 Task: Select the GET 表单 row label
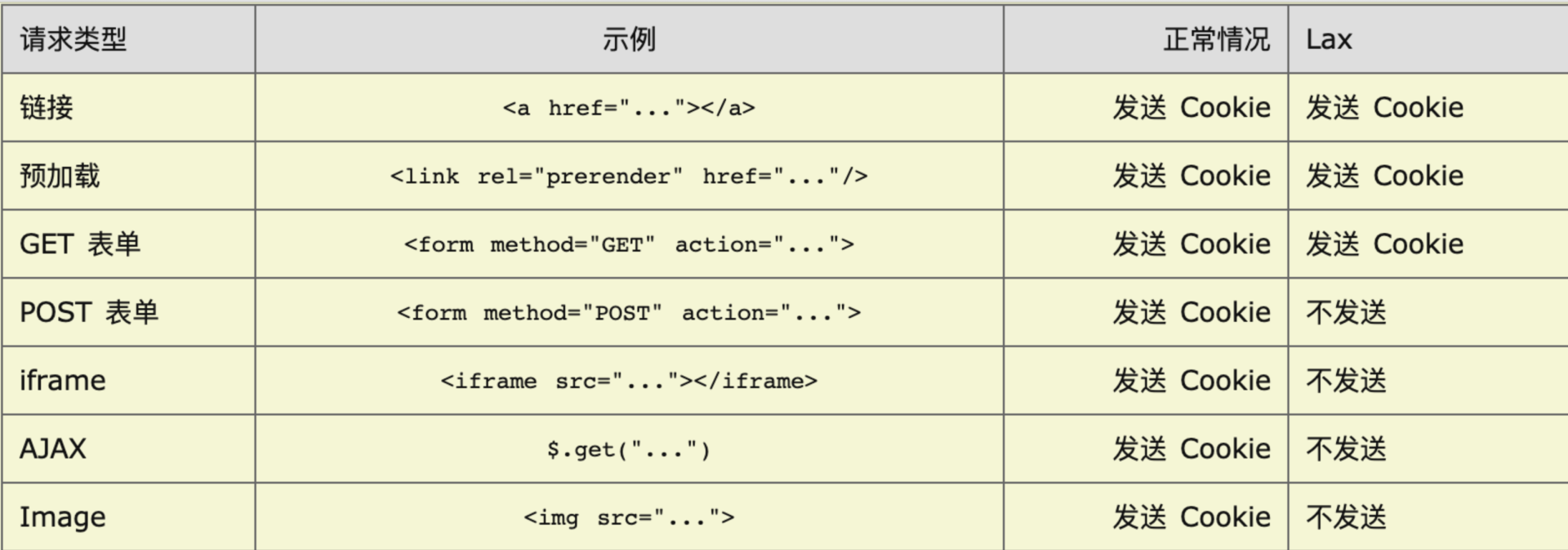(80, 244)
